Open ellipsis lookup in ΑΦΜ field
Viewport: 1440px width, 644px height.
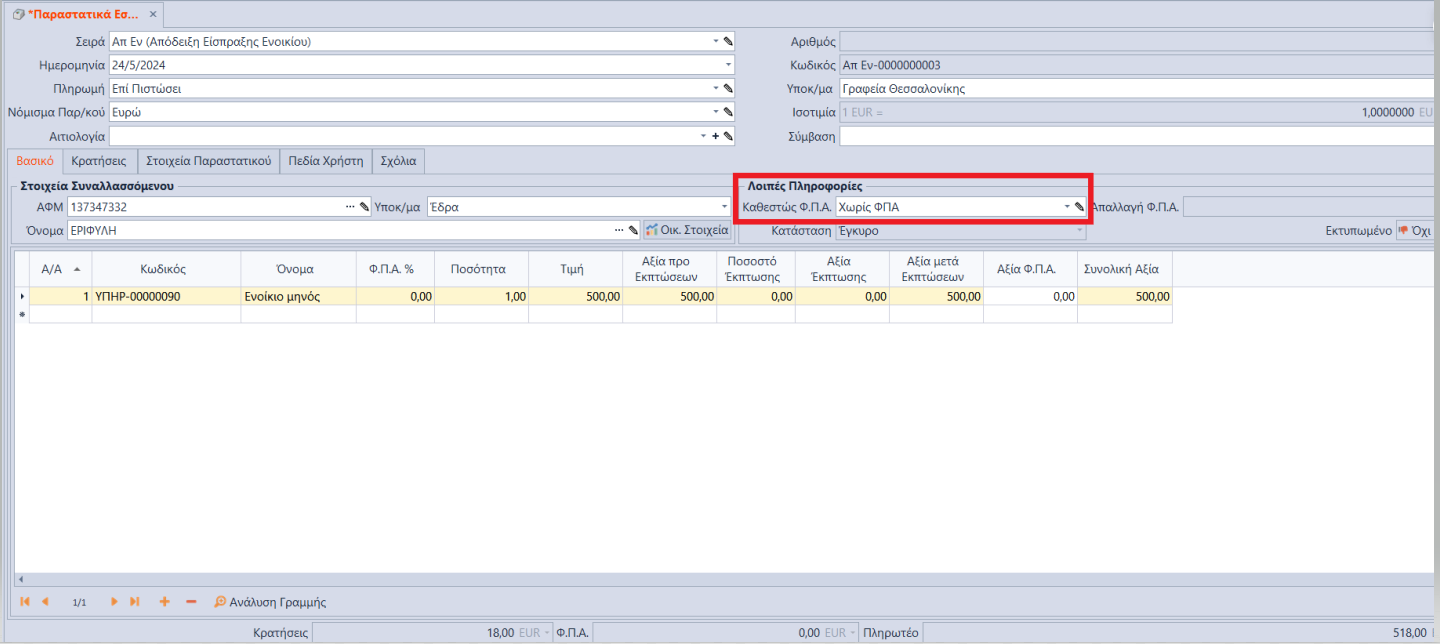tap(350, 207)
